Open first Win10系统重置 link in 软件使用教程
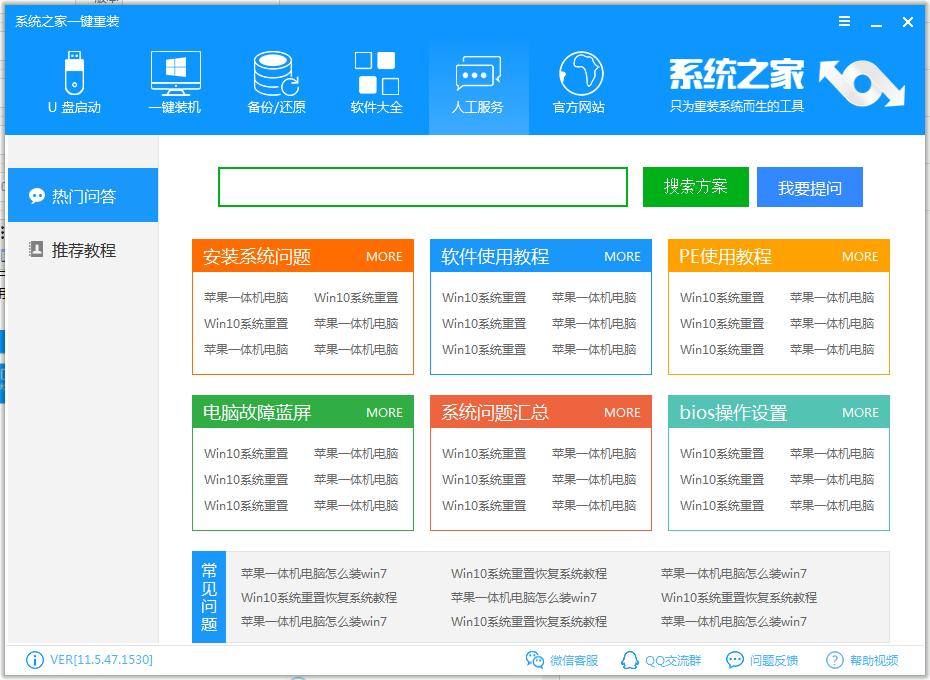The image size is (930, 680). coord(484,297)
